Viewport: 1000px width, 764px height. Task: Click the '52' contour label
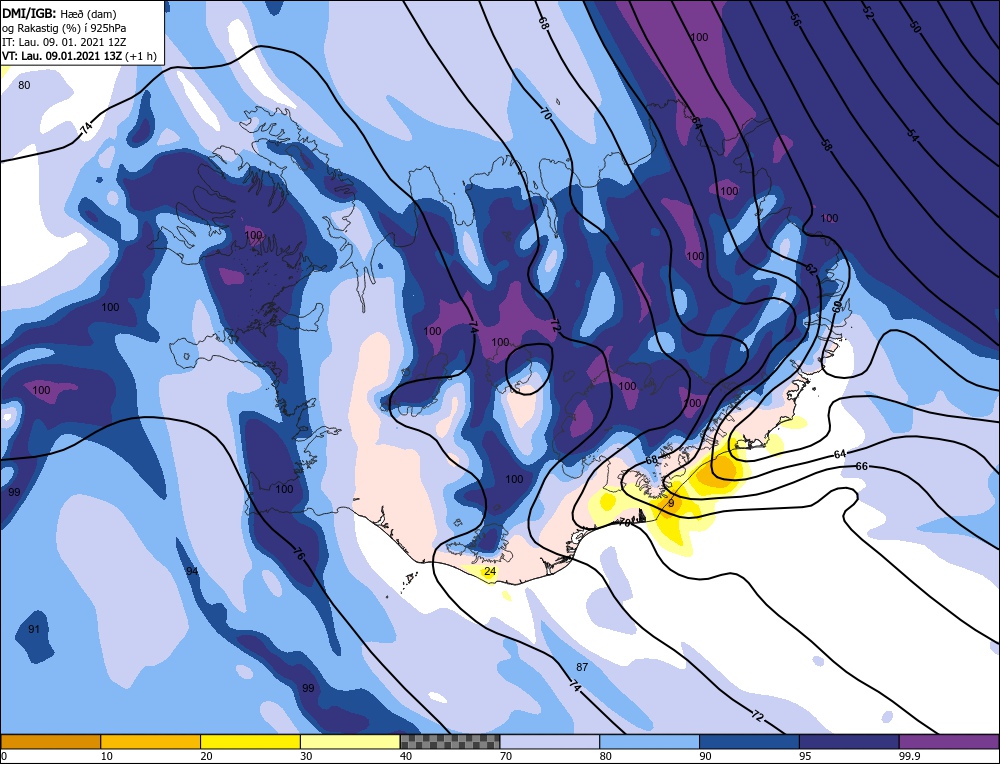(x=868, y=13)
